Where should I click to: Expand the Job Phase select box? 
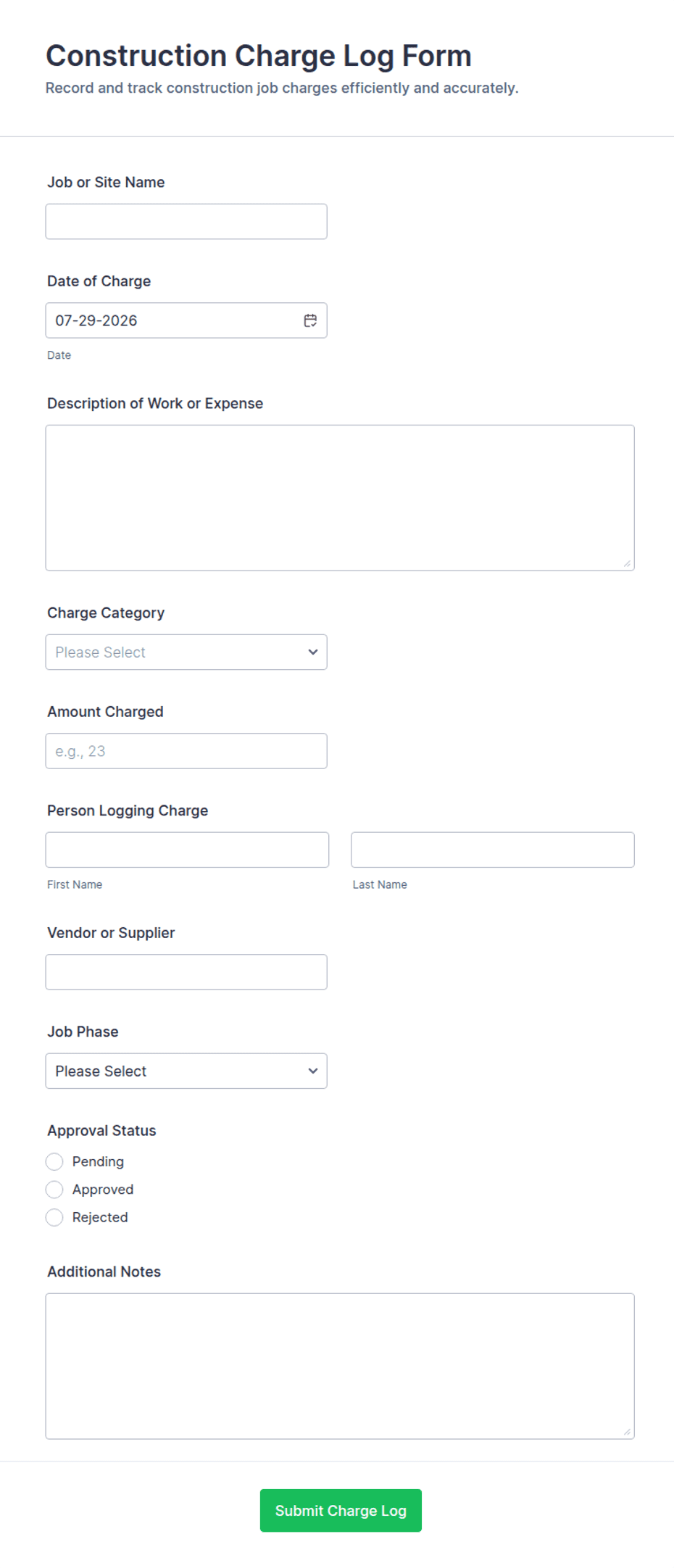point(186,1071)
